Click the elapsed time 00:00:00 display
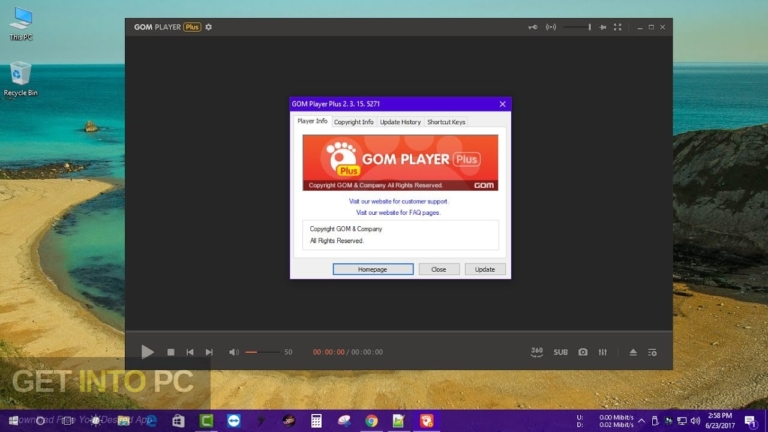Viewport: 768px width, 432px height. click(329, 352)
